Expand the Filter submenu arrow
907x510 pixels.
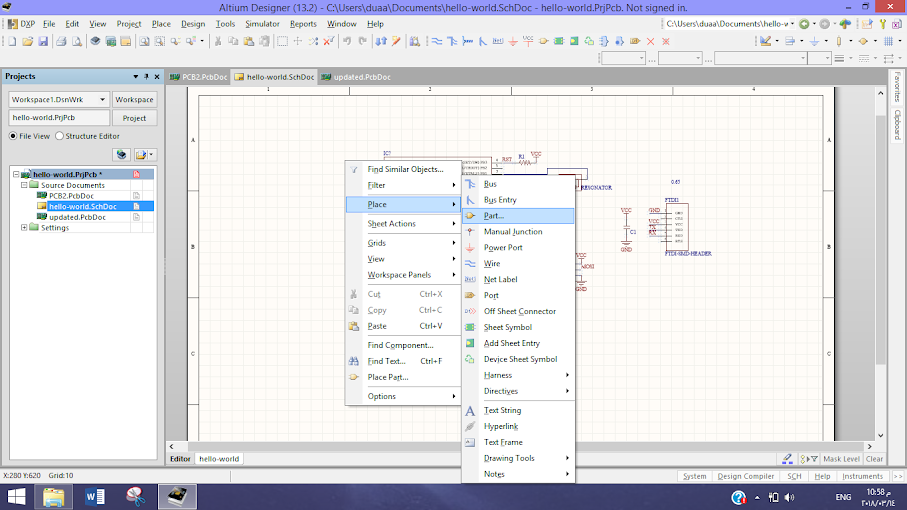click(454, 185)
